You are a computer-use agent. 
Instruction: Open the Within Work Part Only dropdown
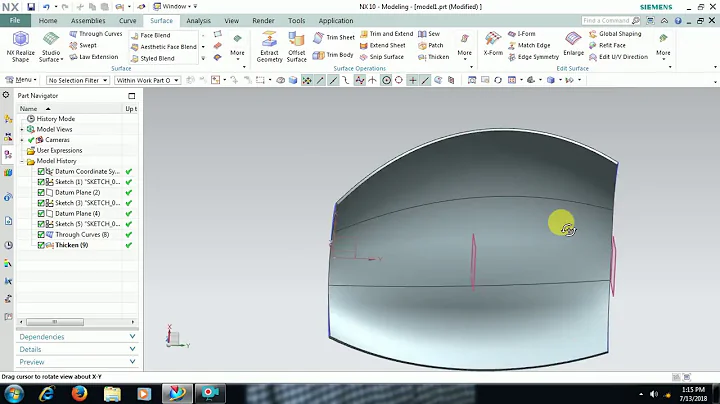pos(147,80)
